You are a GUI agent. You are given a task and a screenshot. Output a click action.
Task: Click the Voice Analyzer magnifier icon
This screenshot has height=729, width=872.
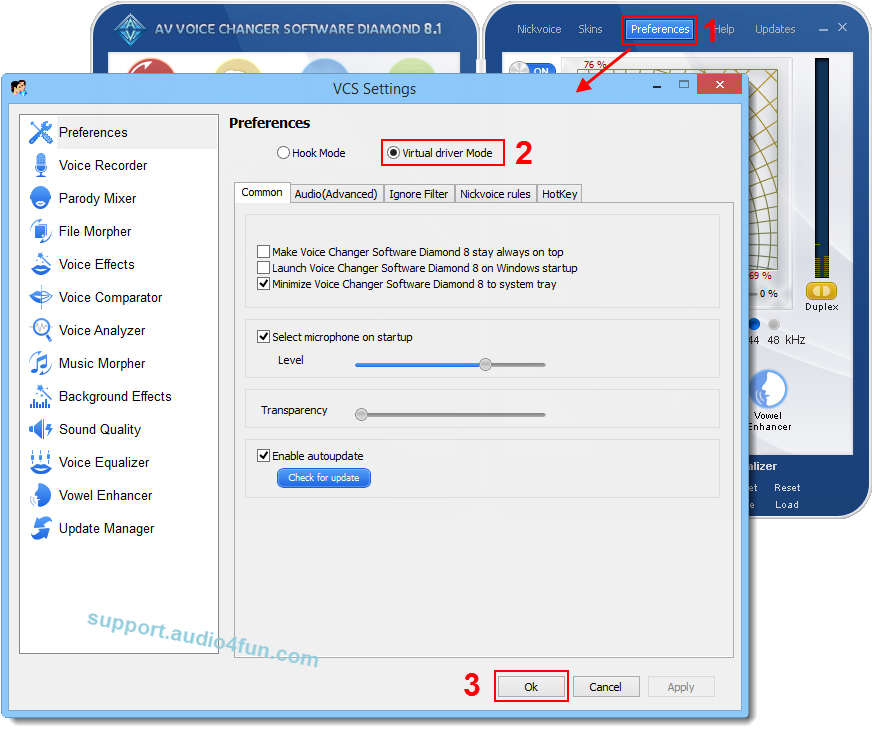point(41,330)
